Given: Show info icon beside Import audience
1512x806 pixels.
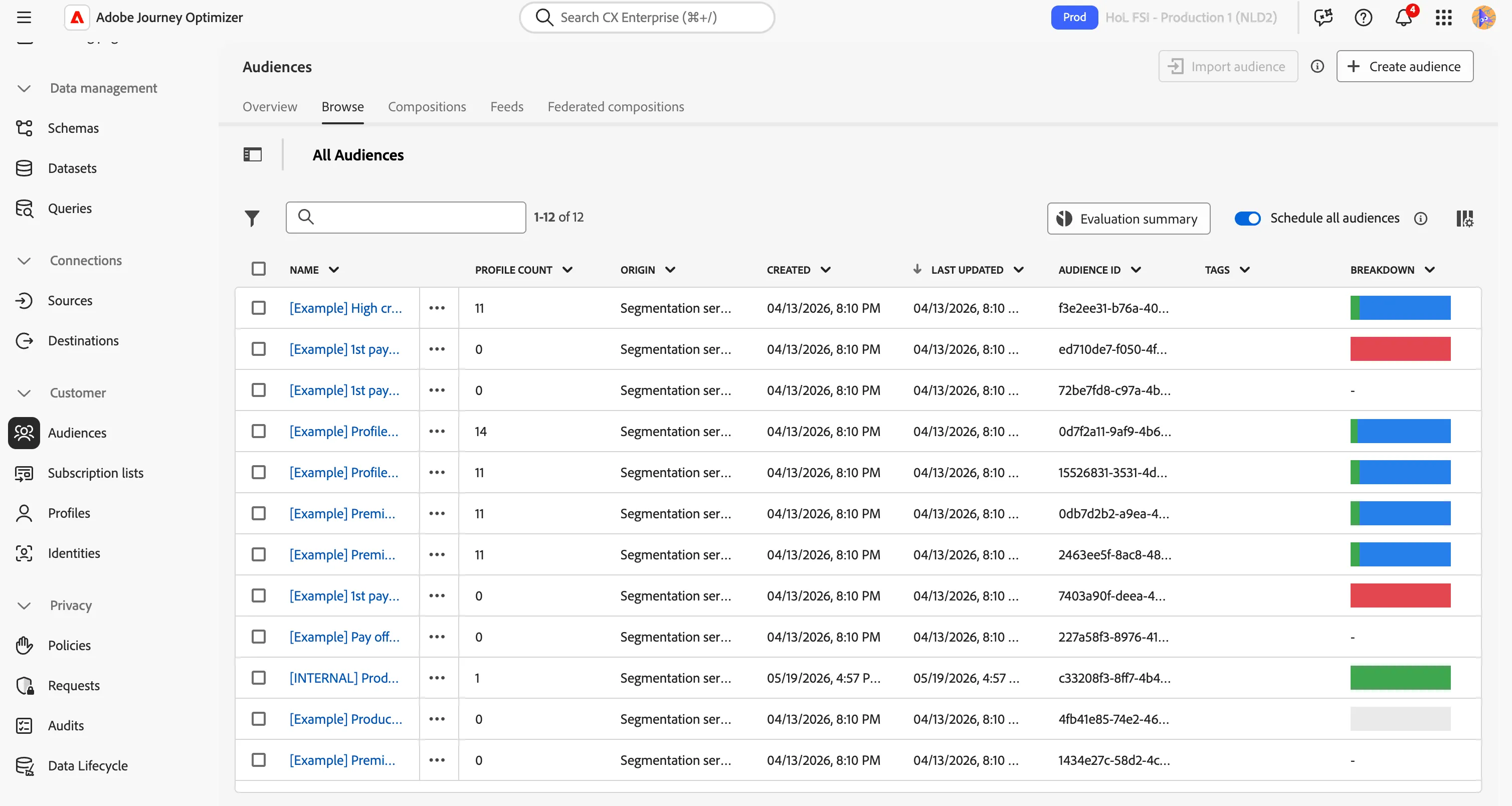Looking at the screenshot, I should (x=1317, y=66).
